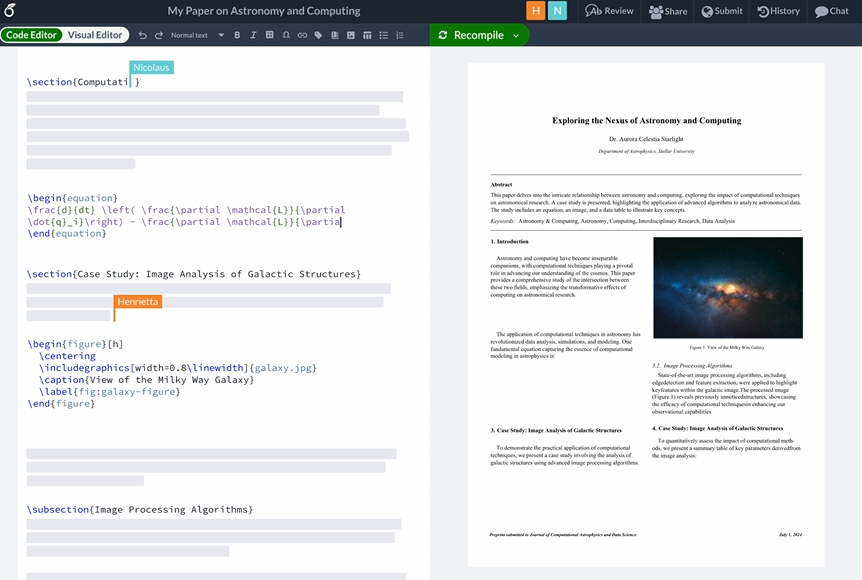Image resolution: width=862 pixels, height=580 pixels.
Task: Insert a numbered list
Action: coord(400,35)
